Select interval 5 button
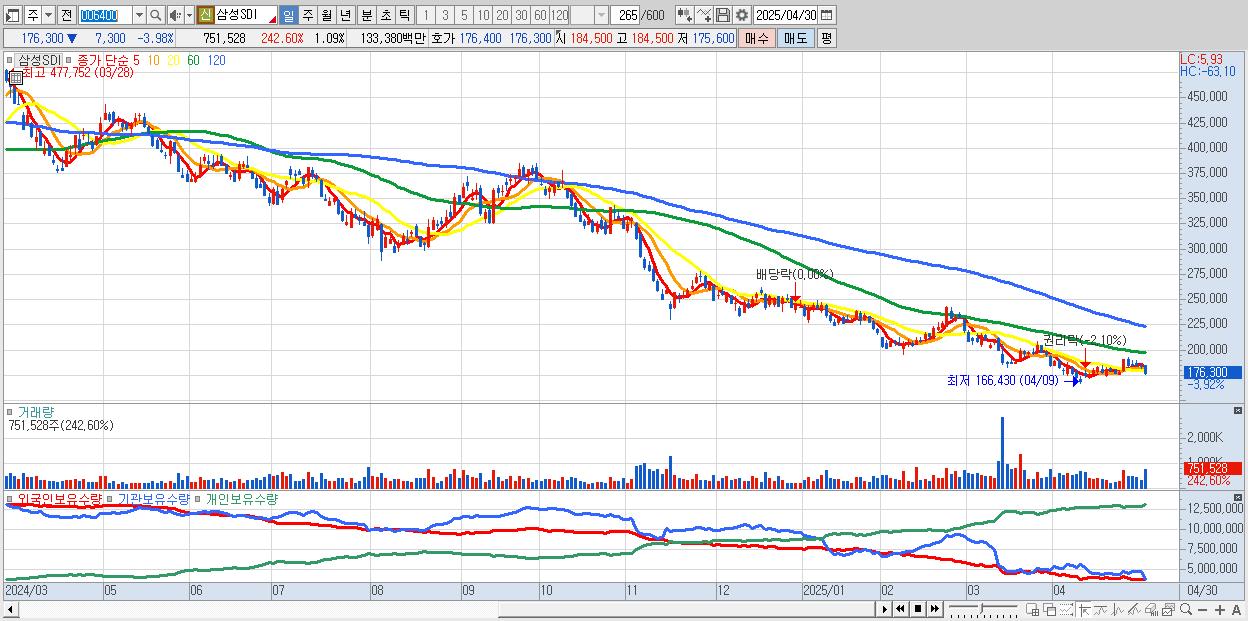Screen dimensions: 1248x621 point(464,15)
